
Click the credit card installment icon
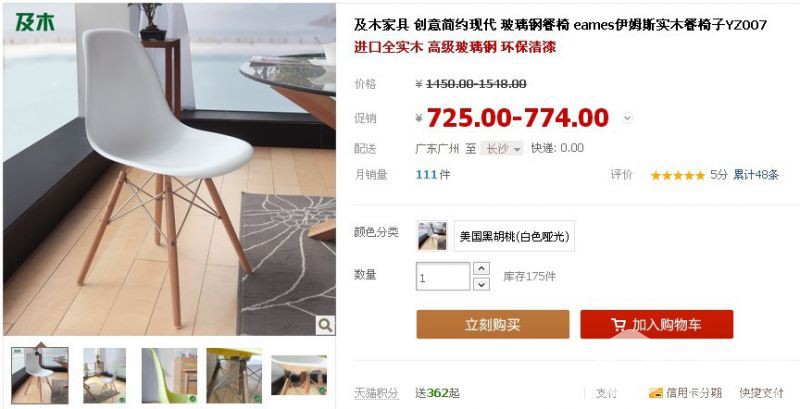pyautogui.click(x=656, y=393)
